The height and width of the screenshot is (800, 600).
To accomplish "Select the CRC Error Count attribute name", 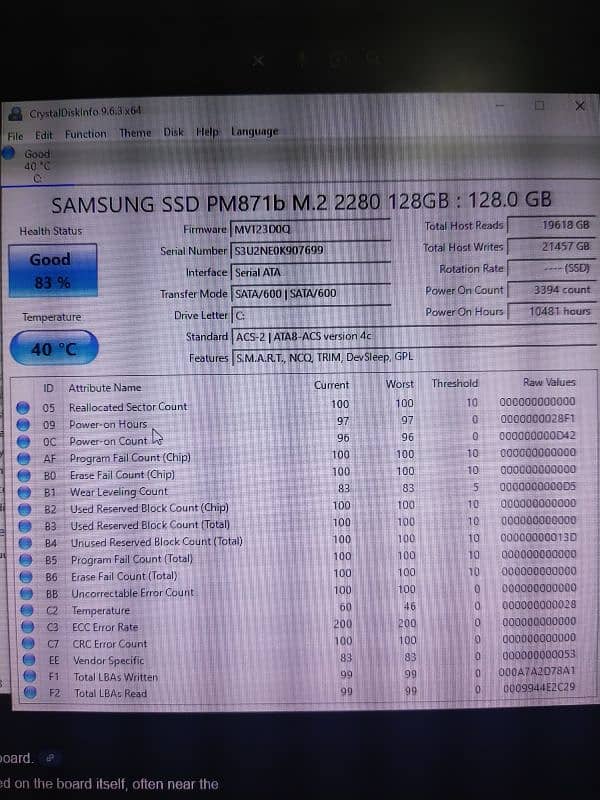I will pyautogui.click(x=110, y=644).
